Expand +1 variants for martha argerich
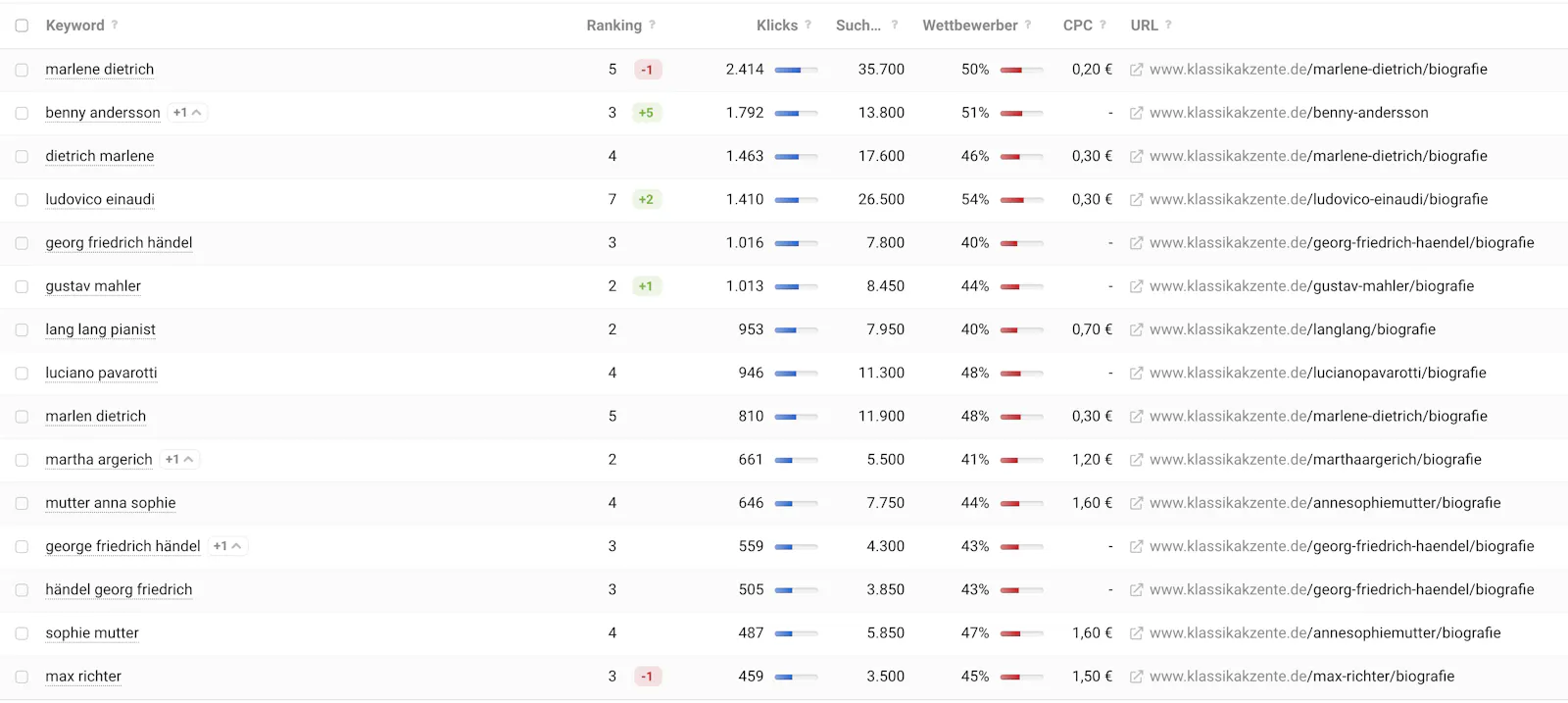This screenshot has height=703, width=1568. pyautogui.click(x=179, y=459)
